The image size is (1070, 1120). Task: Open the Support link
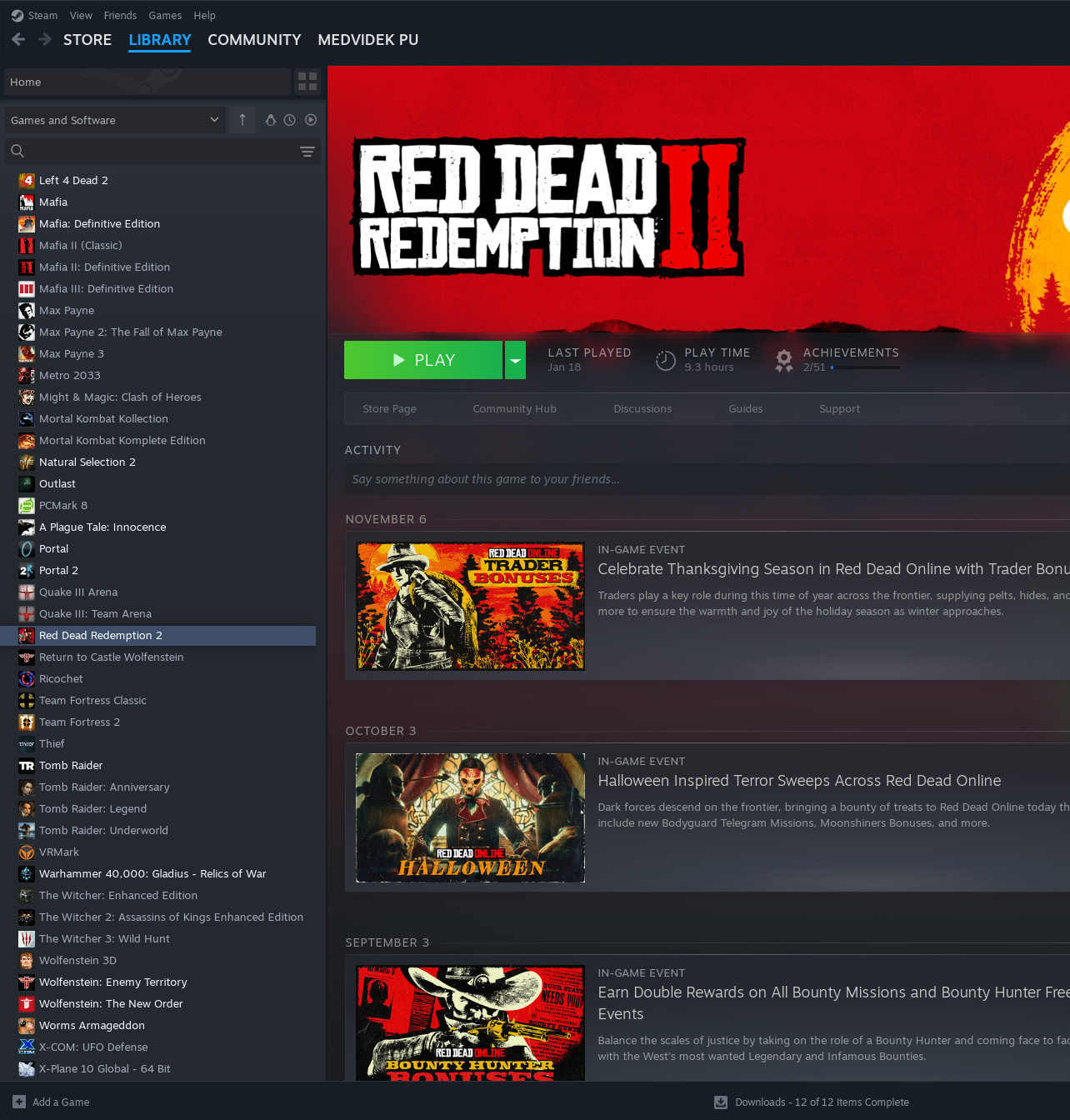[x=839, y=408]
